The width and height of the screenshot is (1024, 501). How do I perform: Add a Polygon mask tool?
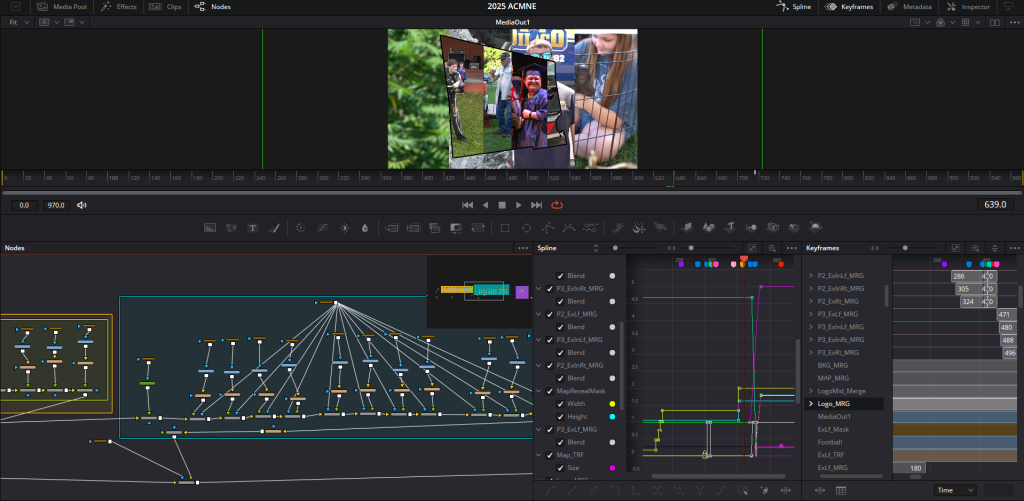548,228
